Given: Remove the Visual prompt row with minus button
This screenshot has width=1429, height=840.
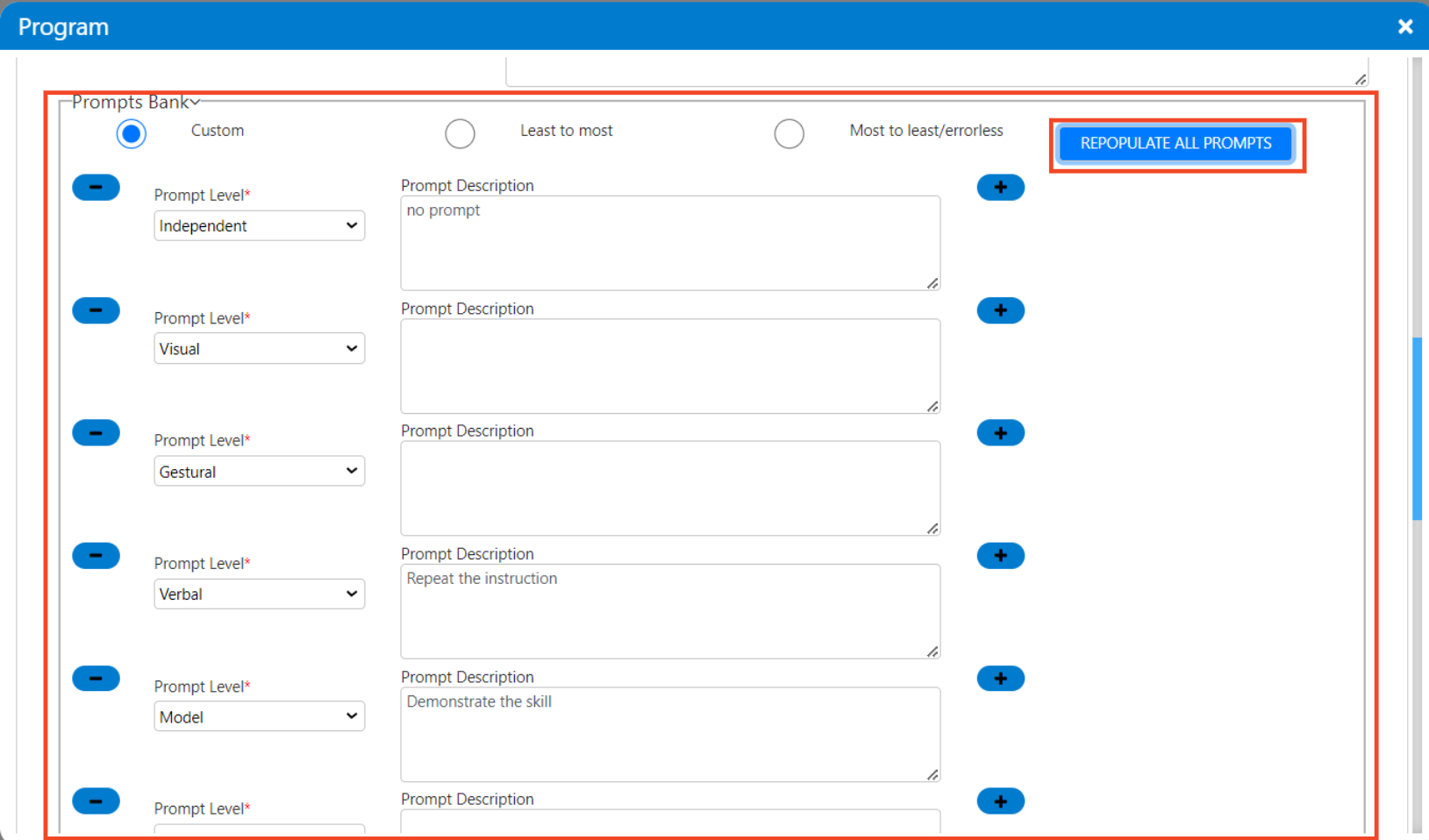Looking at the screenshot, I should coord(96,310).
